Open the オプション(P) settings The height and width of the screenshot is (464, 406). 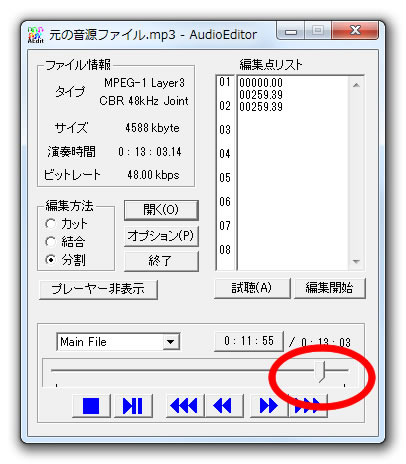(x=161, y=236)
